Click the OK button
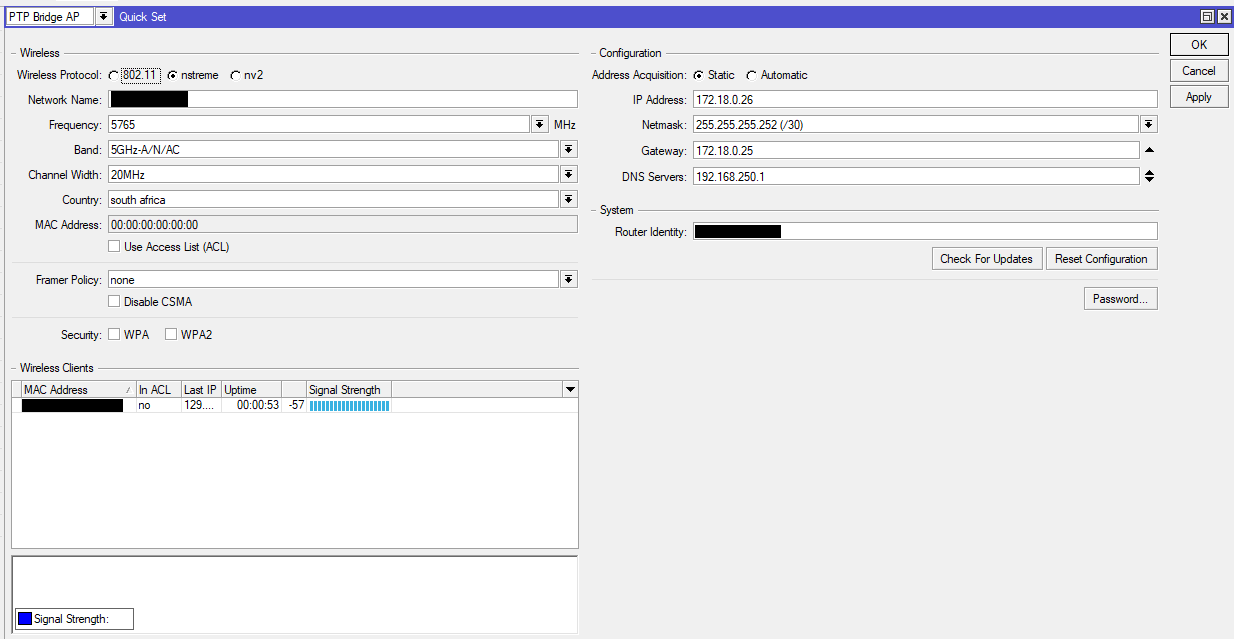 tap(1198, 45)
